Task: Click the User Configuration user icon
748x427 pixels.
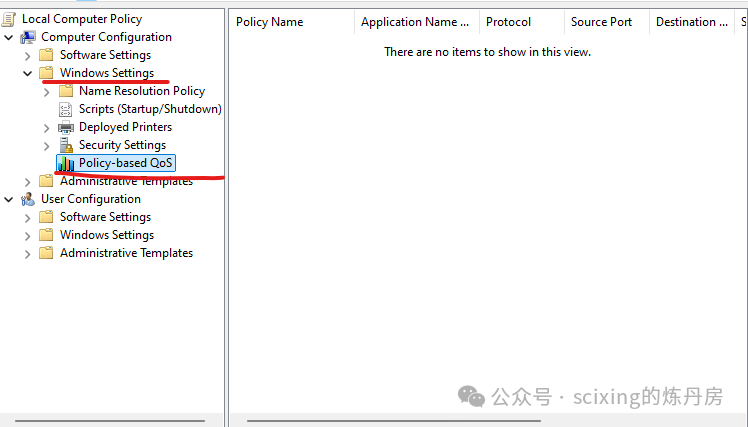Action: [x=28, y=199]
